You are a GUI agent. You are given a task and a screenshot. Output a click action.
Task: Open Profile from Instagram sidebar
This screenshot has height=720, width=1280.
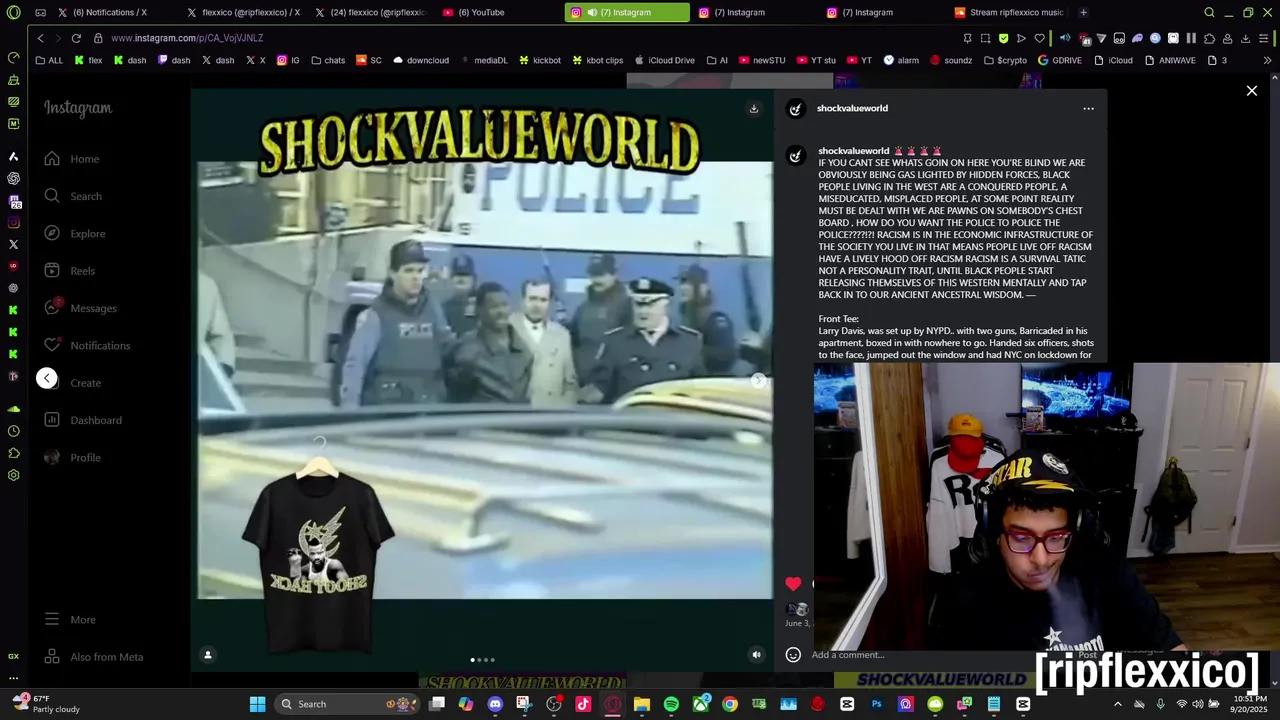click(73, 457)
